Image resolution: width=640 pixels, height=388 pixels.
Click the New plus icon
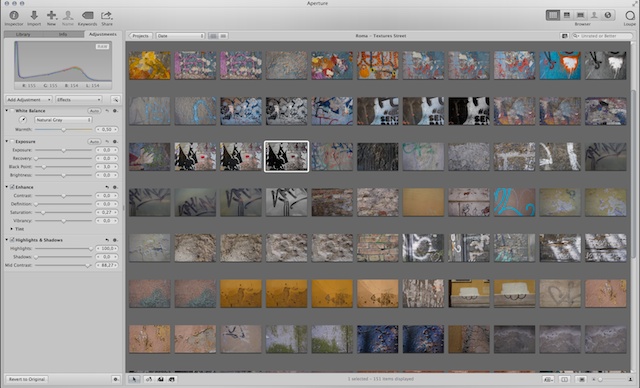coord(51,16)
